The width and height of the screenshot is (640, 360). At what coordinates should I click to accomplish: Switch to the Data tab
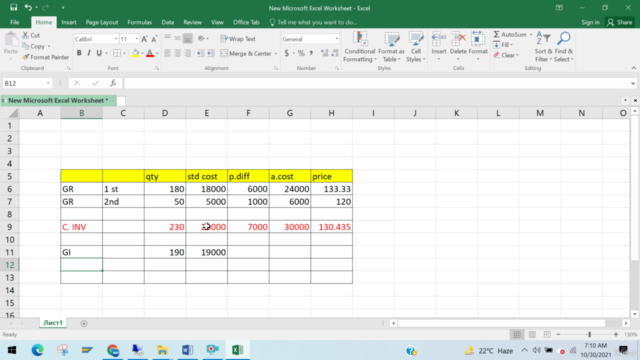(167, 22)
